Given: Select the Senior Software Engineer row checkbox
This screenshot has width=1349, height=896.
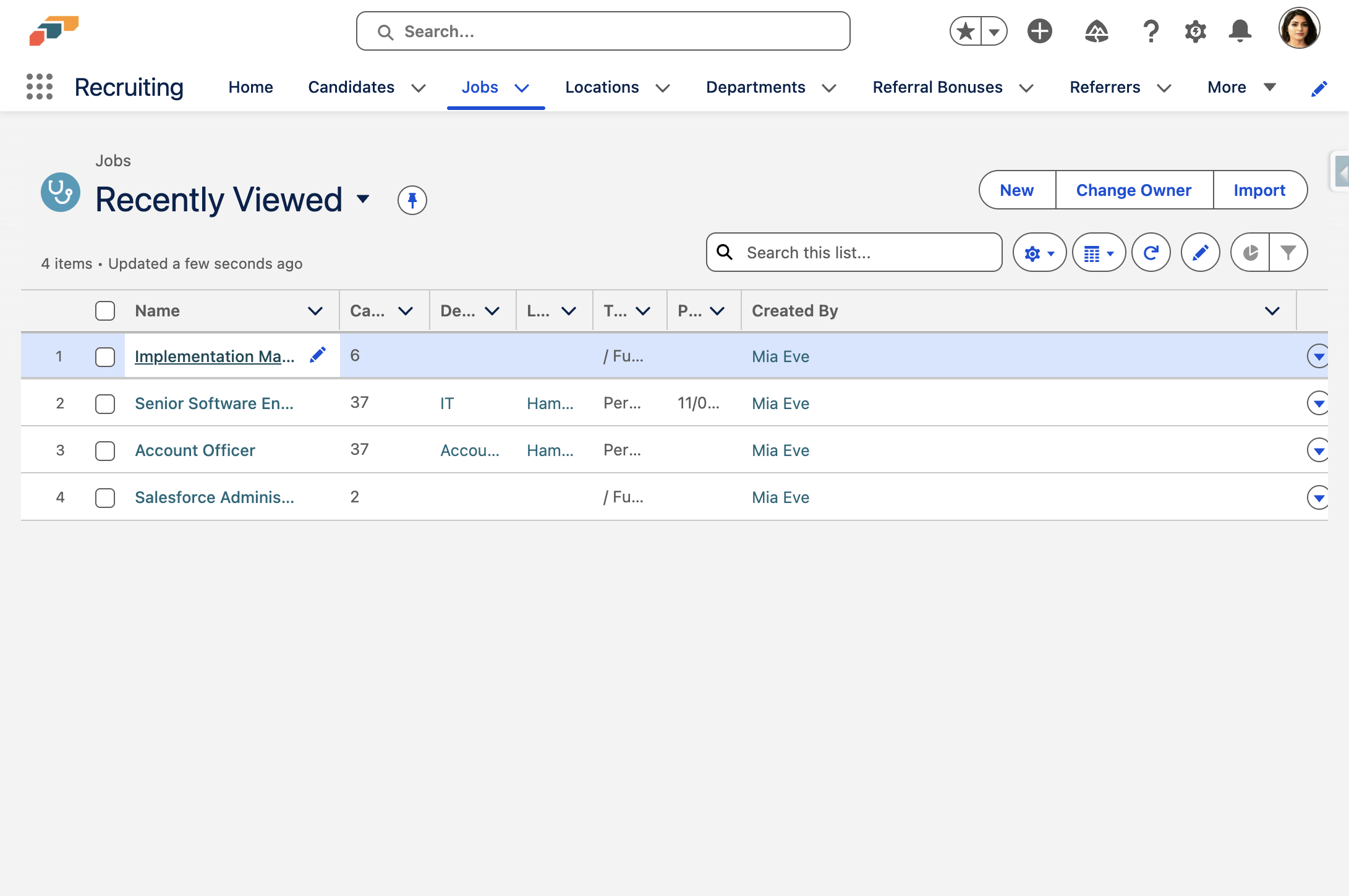Looking at the screenshot, I should (x=105, y=404).
